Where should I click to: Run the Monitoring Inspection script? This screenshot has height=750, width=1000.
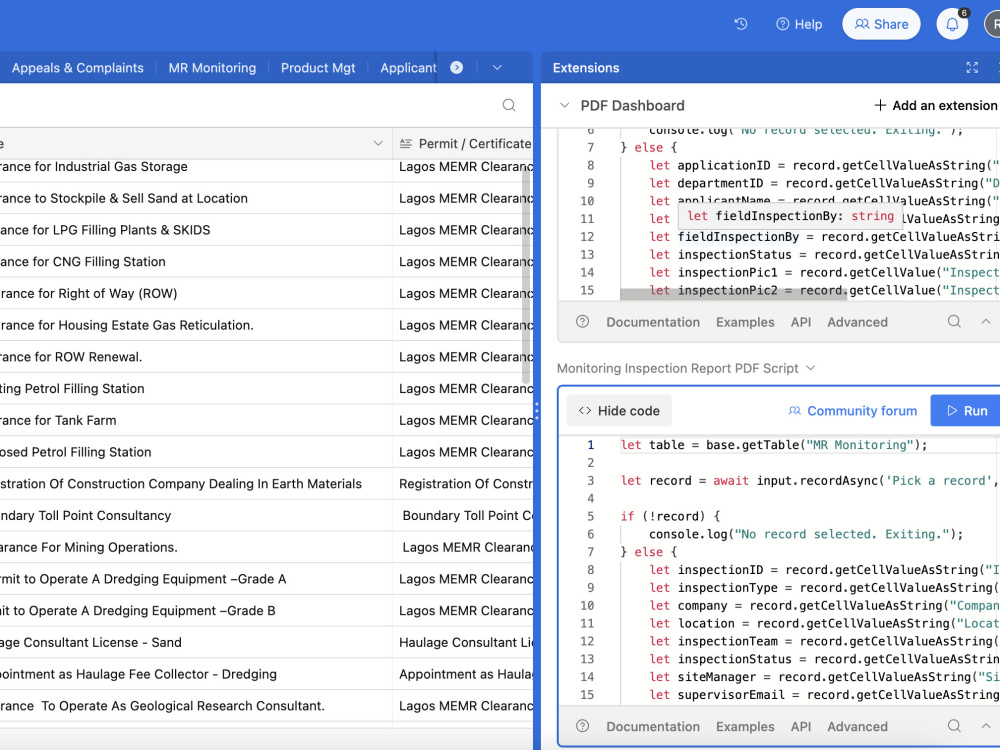(x=966, y=411)
